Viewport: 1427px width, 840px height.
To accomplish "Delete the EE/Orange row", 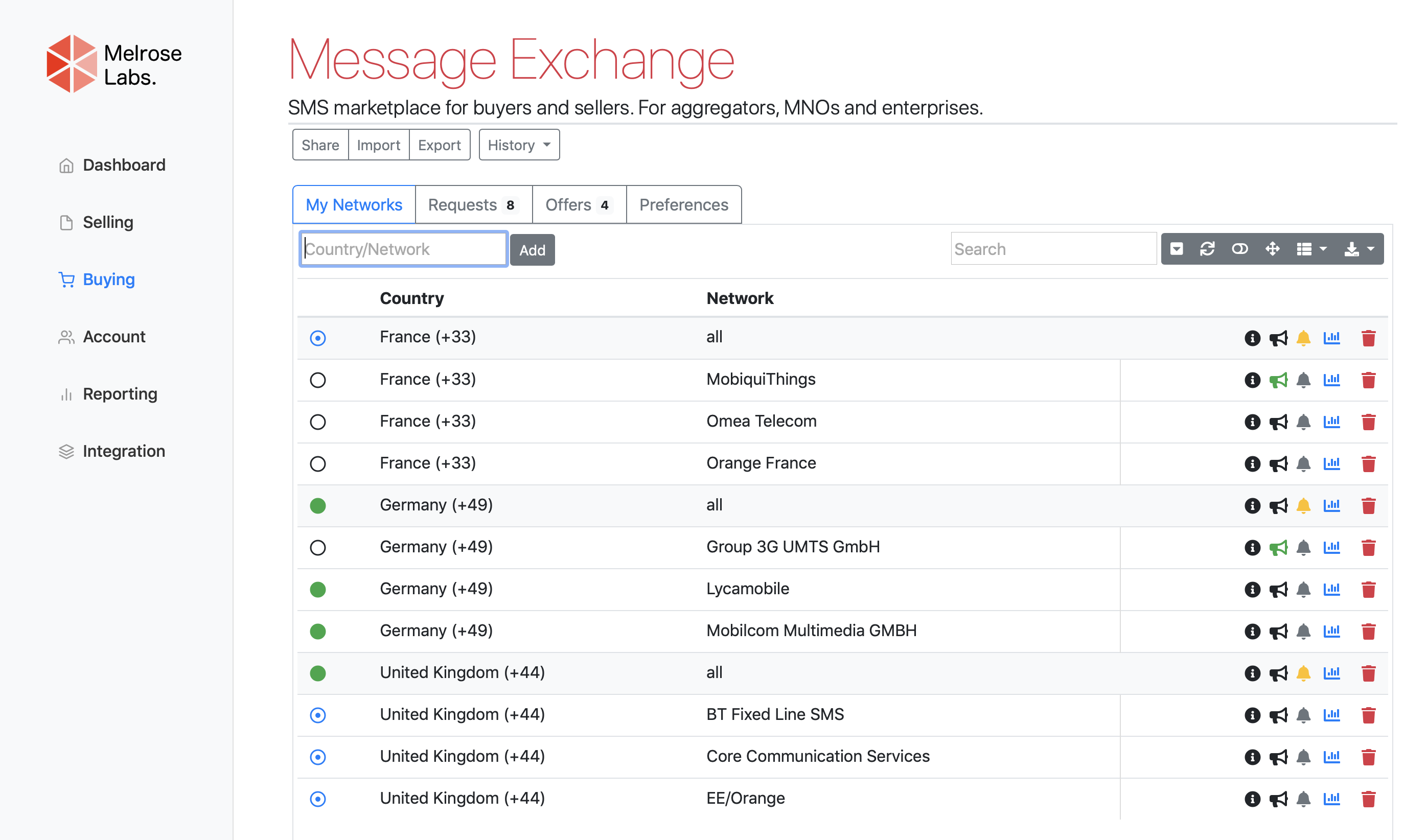I will click(x=1368, y=799).
